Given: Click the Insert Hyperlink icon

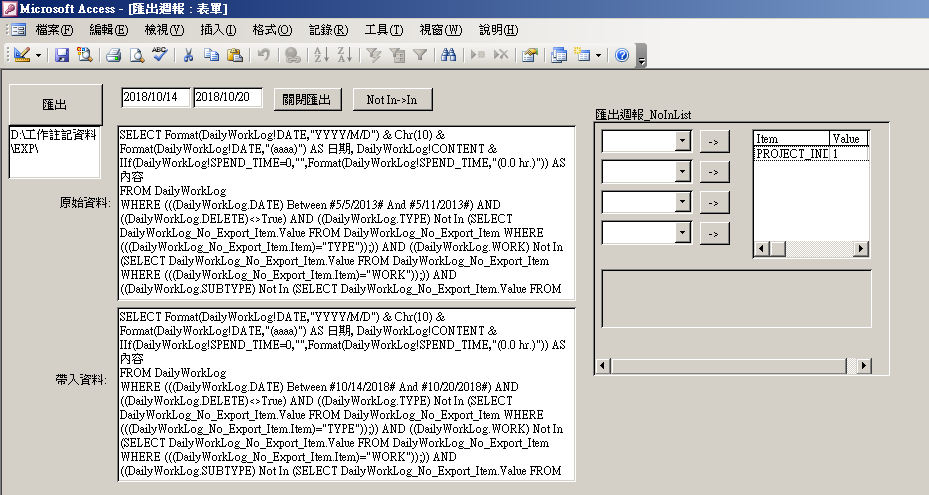Looking at the screenshot, I should click(292, 55).
